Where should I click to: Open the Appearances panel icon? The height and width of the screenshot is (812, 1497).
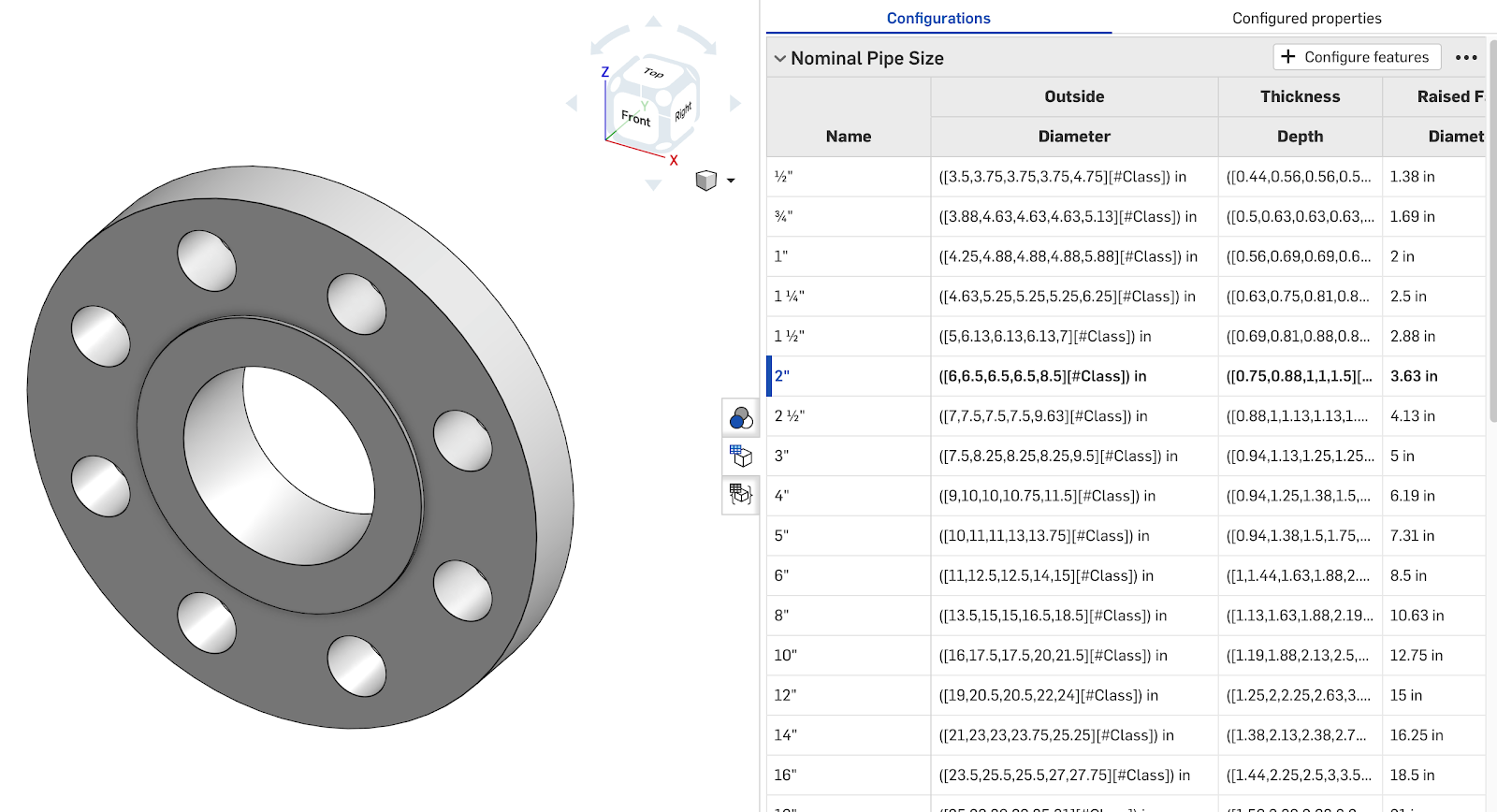[x=740, y=417]
